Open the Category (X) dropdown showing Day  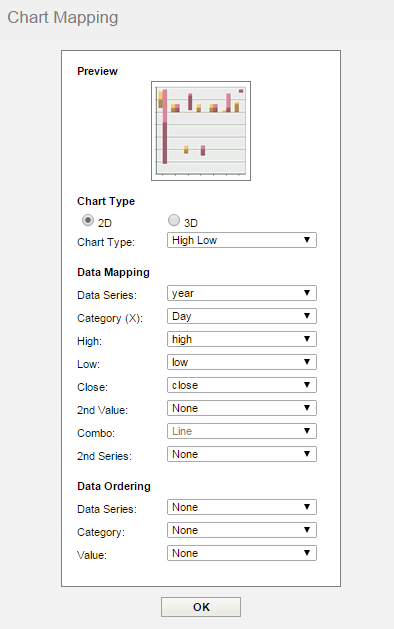point(242,316)
